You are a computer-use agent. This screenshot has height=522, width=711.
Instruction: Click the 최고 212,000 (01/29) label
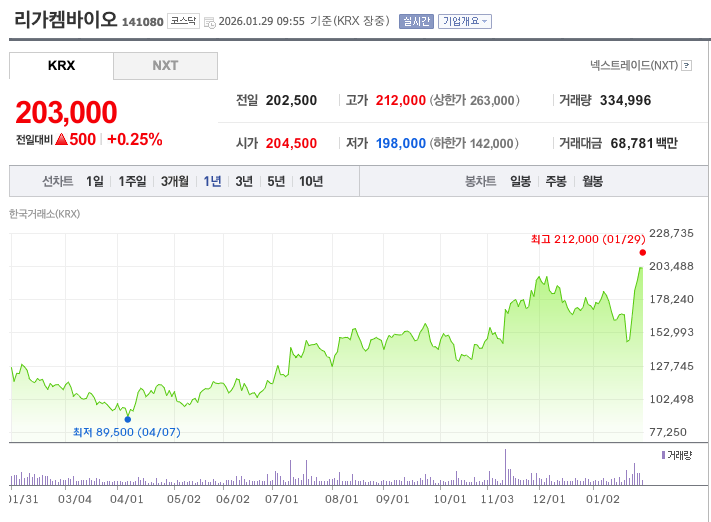(x=588, y=239)
